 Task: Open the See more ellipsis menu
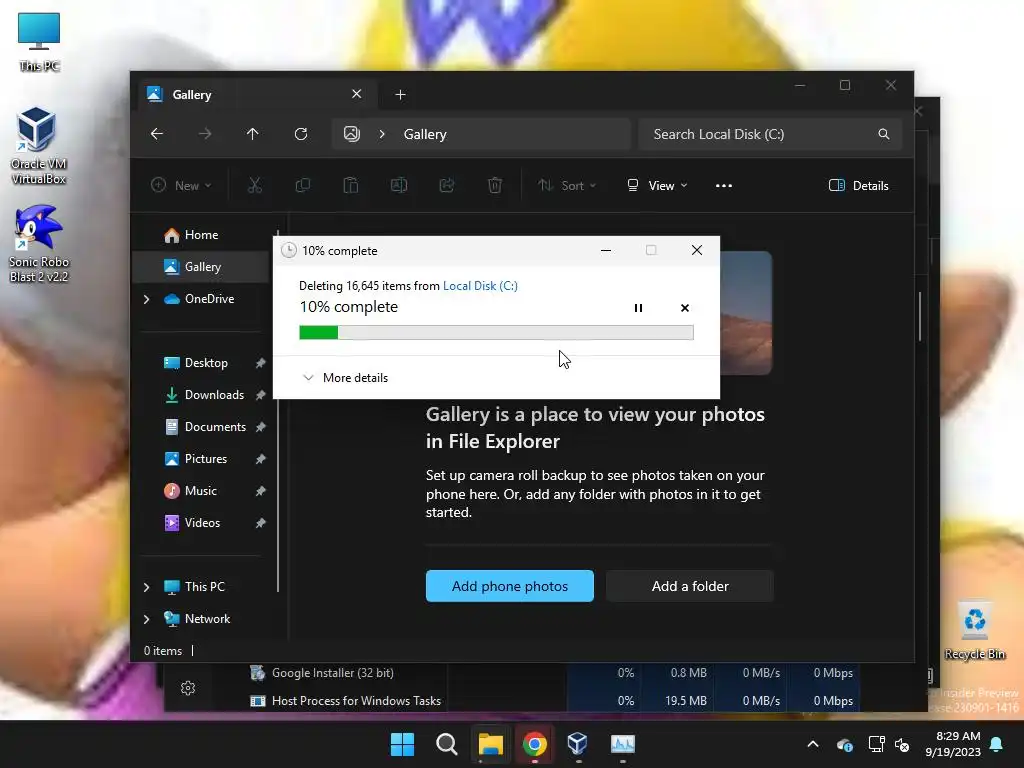724,185
